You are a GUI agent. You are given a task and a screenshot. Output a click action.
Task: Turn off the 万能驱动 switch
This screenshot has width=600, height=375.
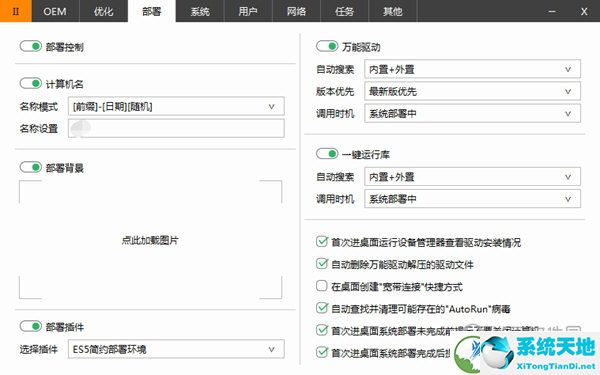click(x=327, y=46)
